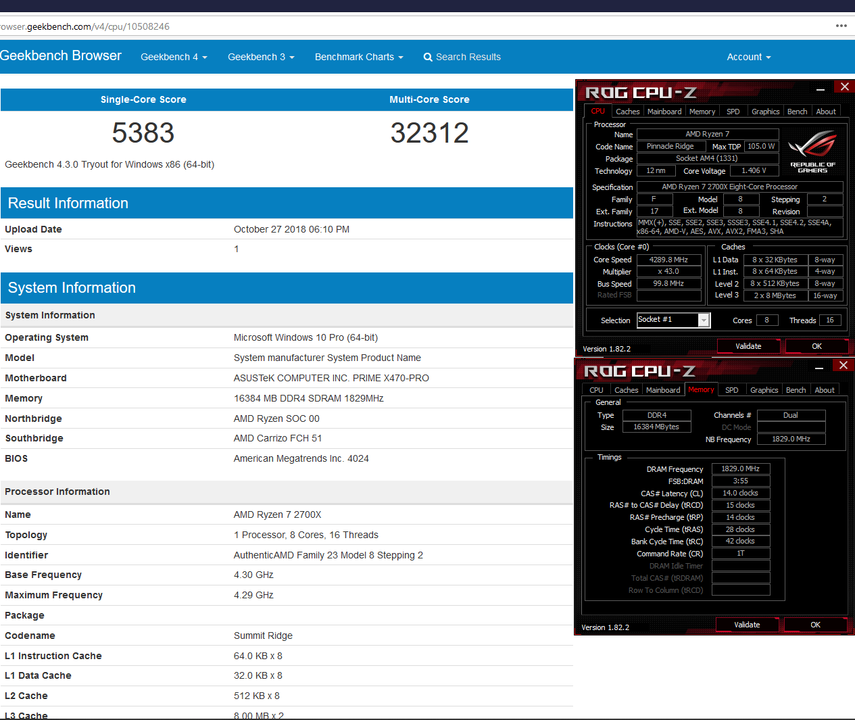Open About tab in upper CPU-Z window

coord(826,111)
